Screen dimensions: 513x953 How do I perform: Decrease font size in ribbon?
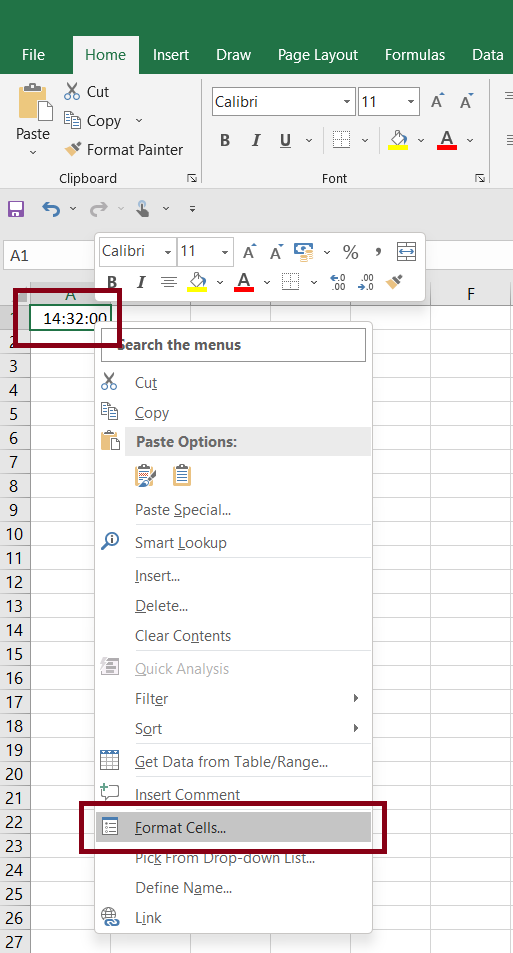click(466, 101)
